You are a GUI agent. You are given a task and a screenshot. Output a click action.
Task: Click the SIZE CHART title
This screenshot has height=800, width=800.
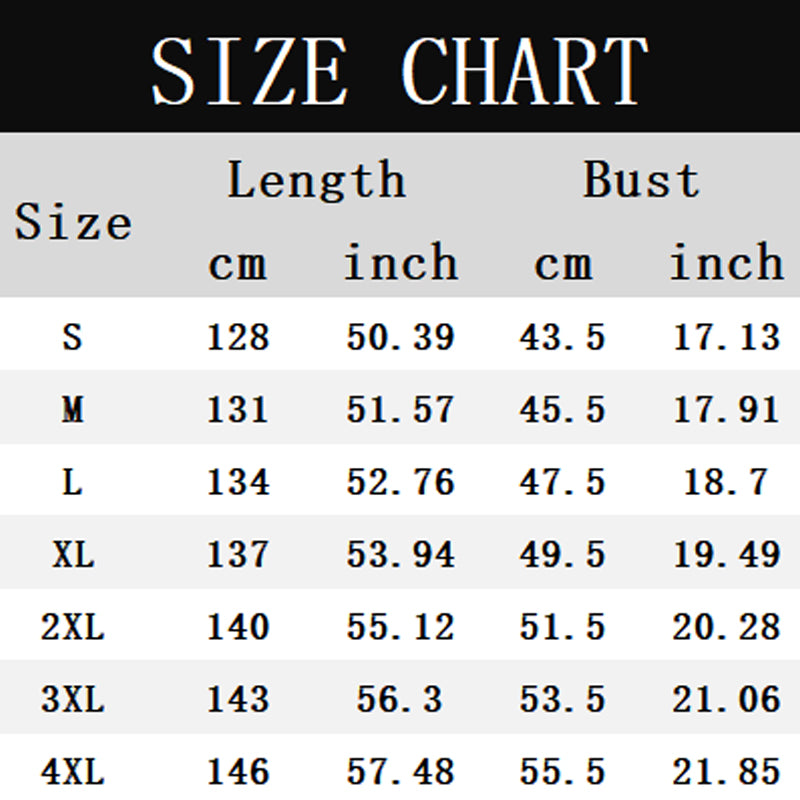(400, 68)
